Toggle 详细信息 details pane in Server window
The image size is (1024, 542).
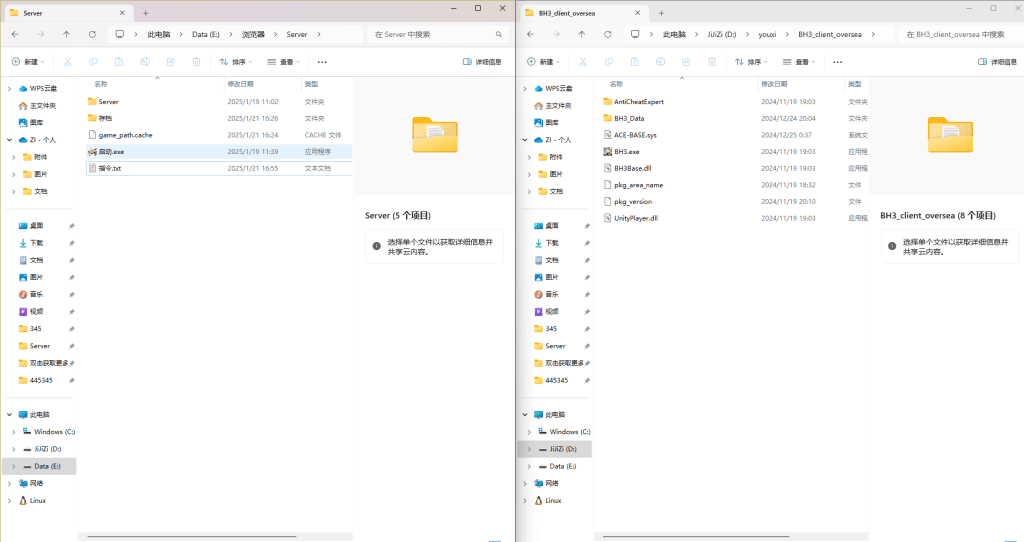(482, 61)
